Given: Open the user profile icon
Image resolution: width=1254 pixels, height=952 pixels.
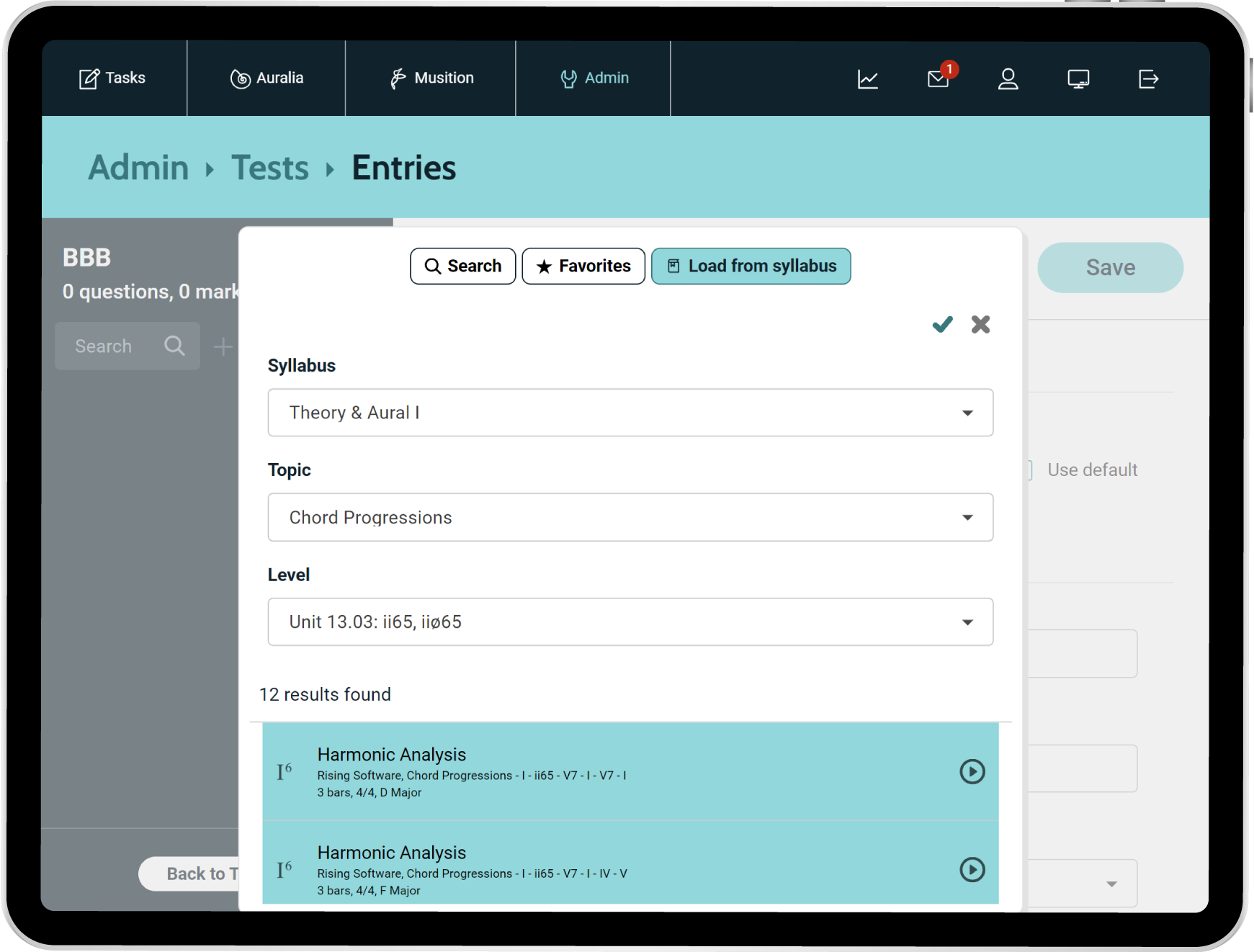Looking at the screenshot, I should click(x=1008, y=78).
